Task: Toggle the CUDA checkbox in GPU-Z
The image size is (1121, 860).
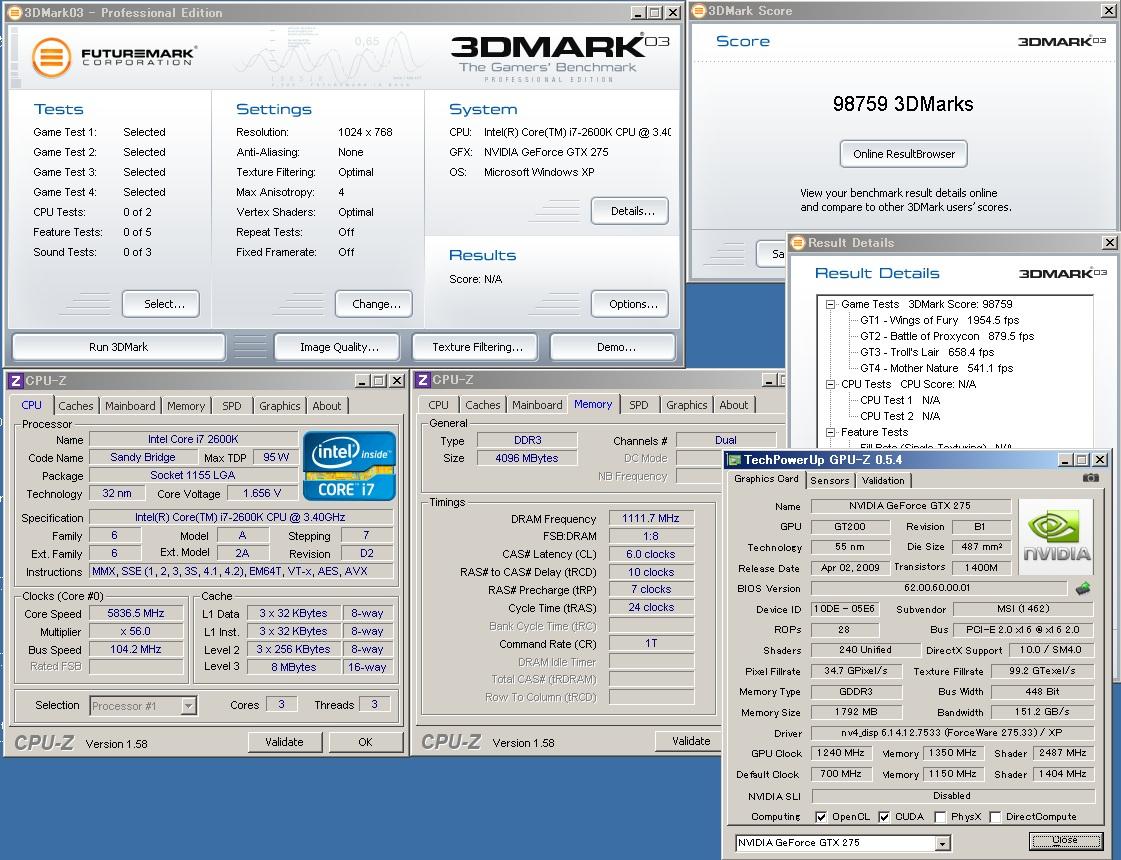Action: [884, 816]
